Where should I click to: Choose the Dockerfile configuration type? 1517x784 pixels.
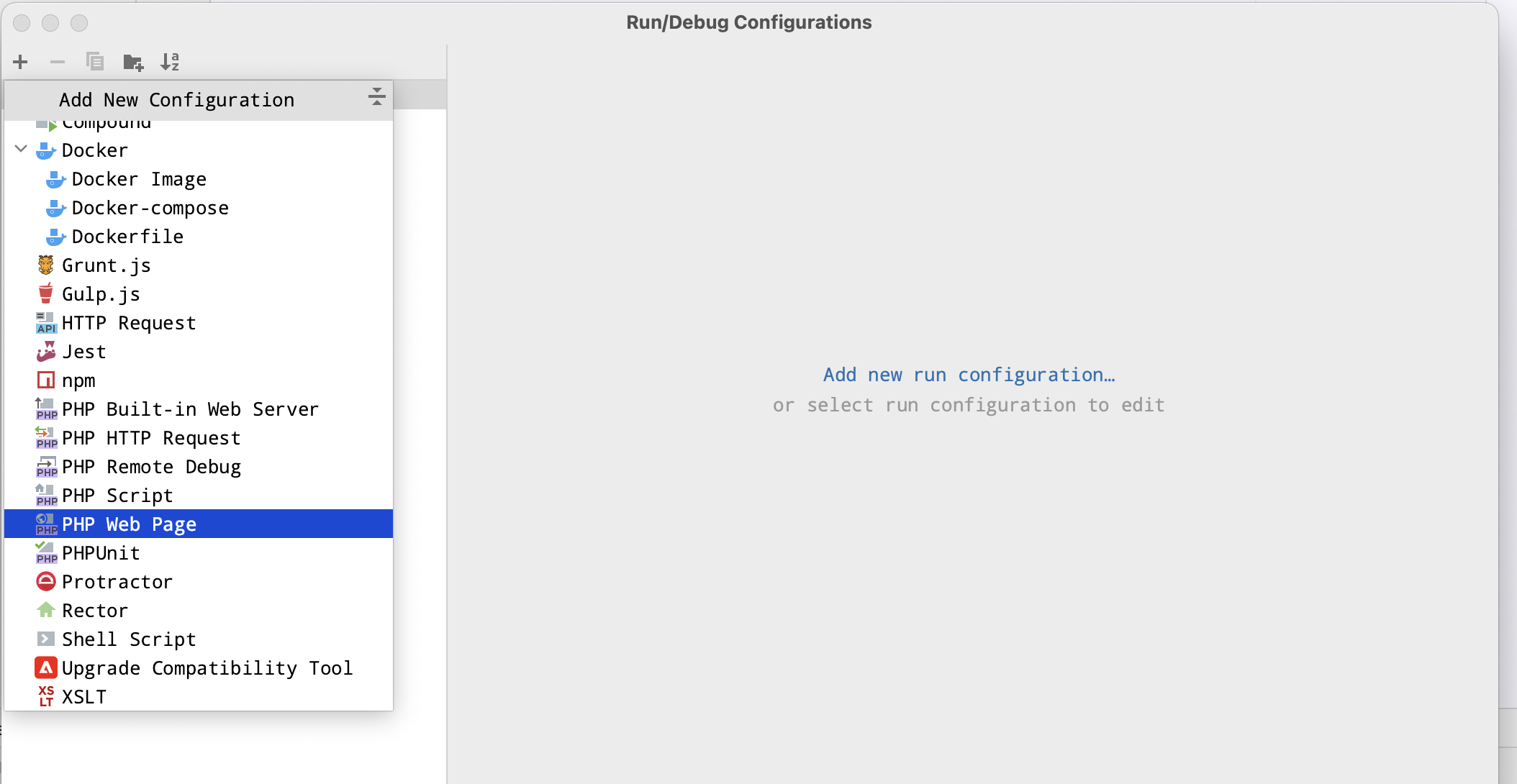127,236
